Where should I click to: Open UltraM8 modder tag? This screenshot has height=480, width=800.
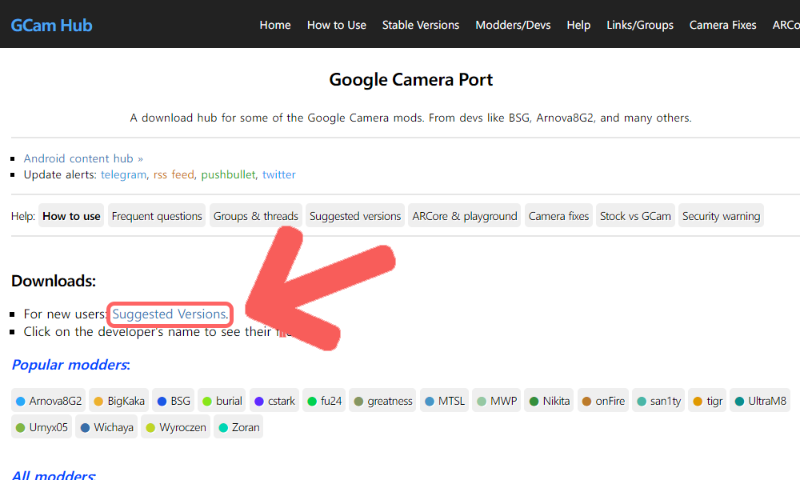(760, 401)
